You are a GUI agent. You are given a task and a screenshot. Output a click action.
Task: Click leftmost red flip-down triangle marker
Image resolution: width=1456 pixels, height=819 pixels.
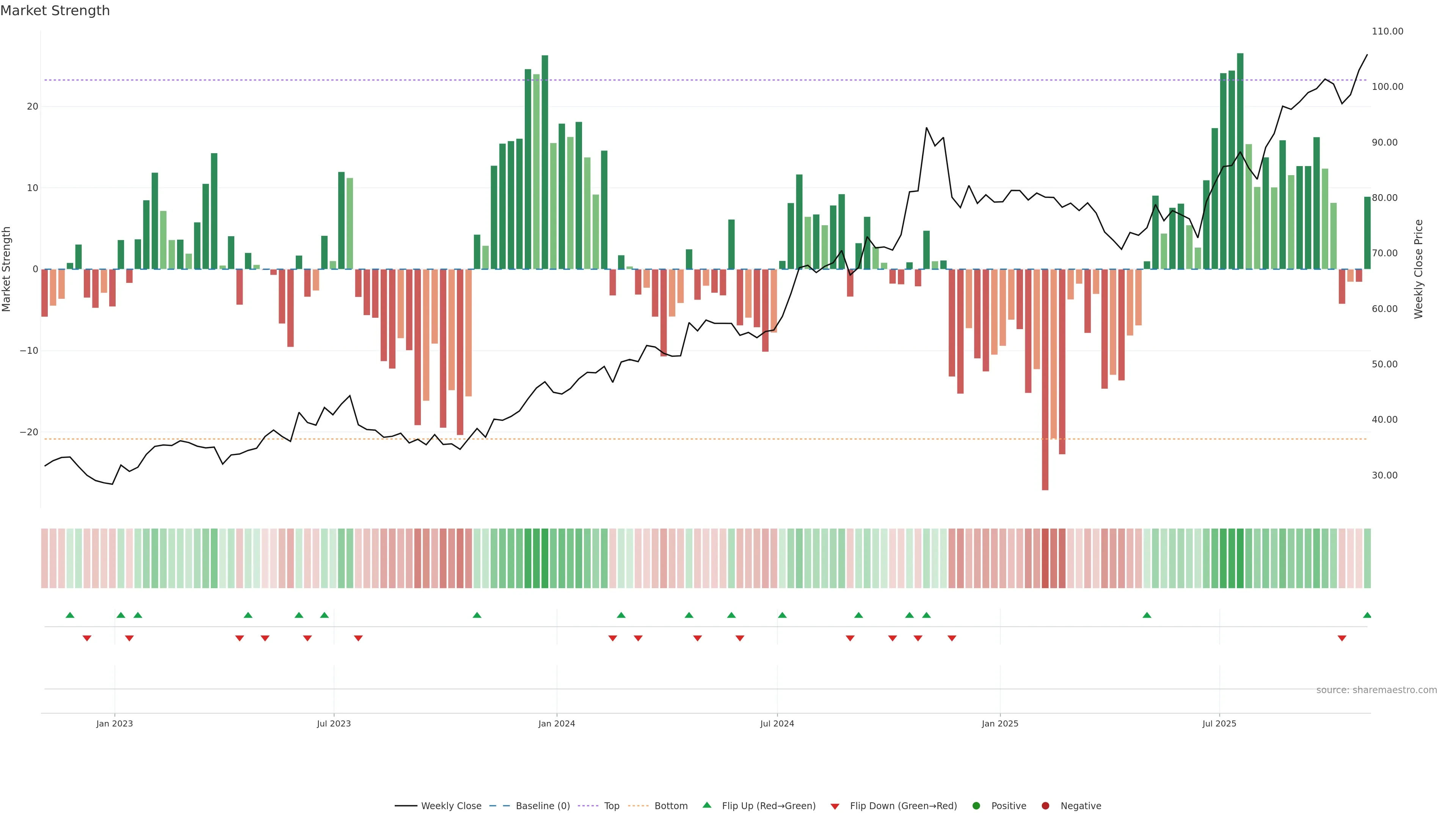86,638
